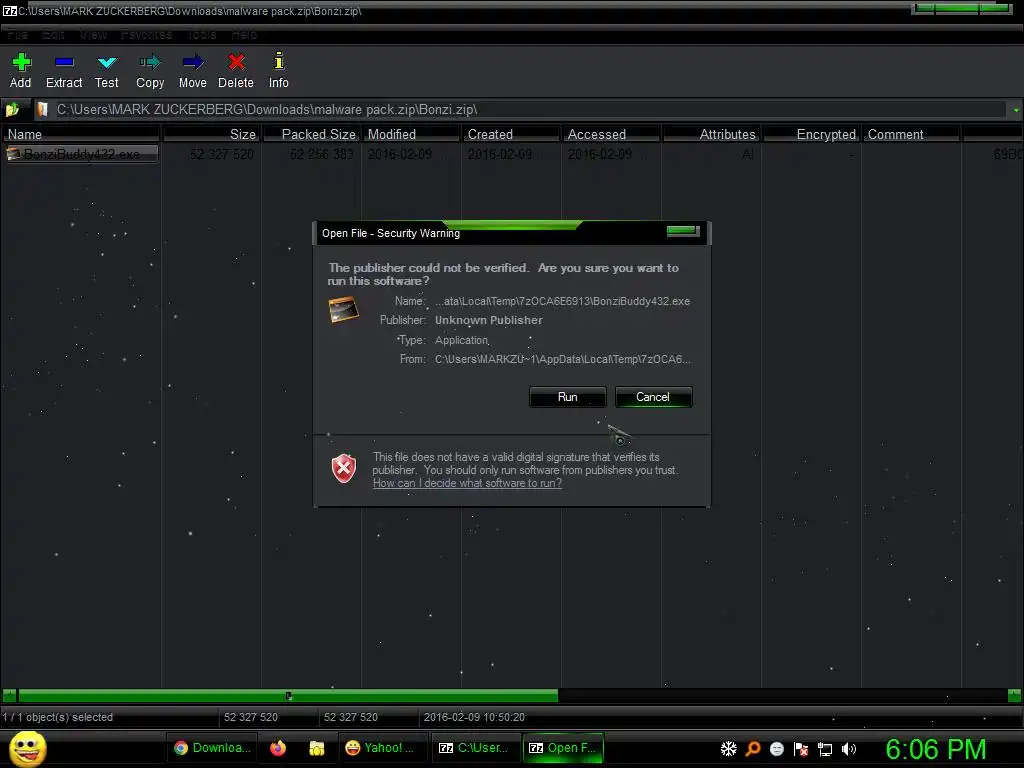Open the network tray icon
The image size is (1024, 768).
[x=825, y=750]
